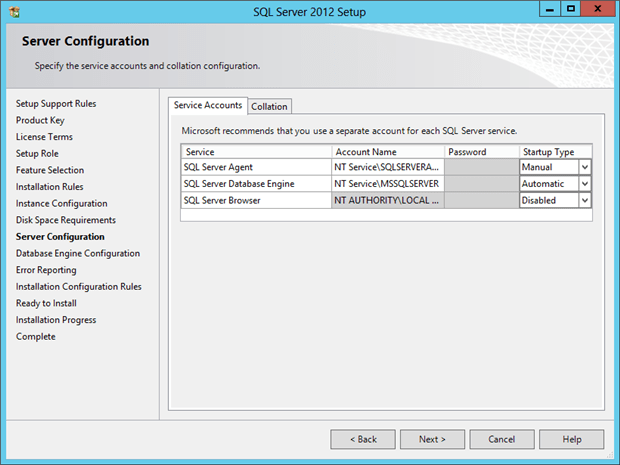This screenshot has height=465, width=620.
Task: Click Disk Space Requirements step in sidebar
Action: pyautogui.click(x=66, y=220)
